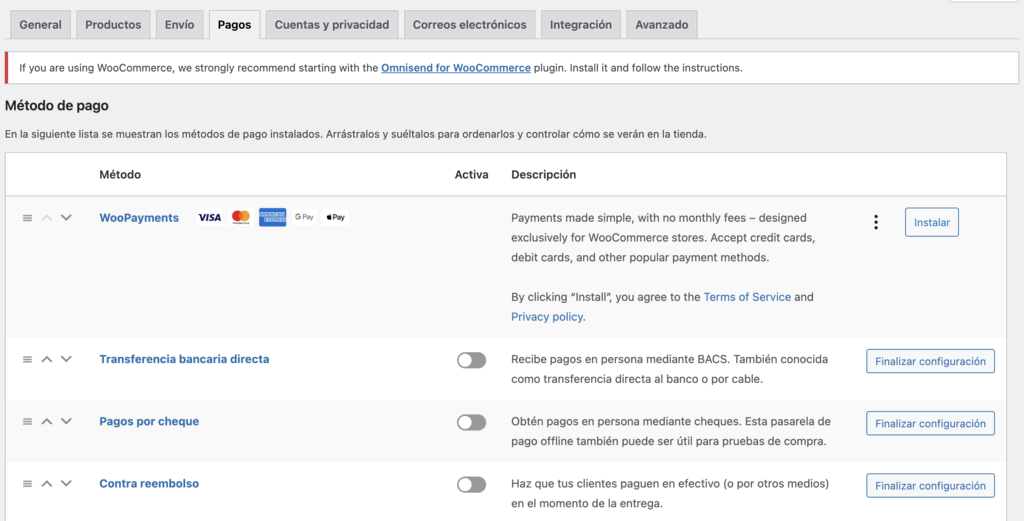1024x521 pixels.
Task: Click the Google Pay icon
Action: click(x=304, y=217)
